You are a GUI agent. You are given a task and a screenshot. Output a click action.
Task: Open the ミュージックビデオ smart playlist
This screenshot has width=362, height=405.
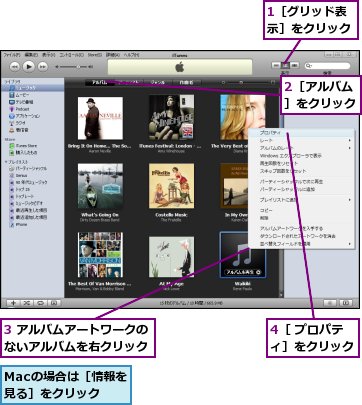(x=32, y=203)
